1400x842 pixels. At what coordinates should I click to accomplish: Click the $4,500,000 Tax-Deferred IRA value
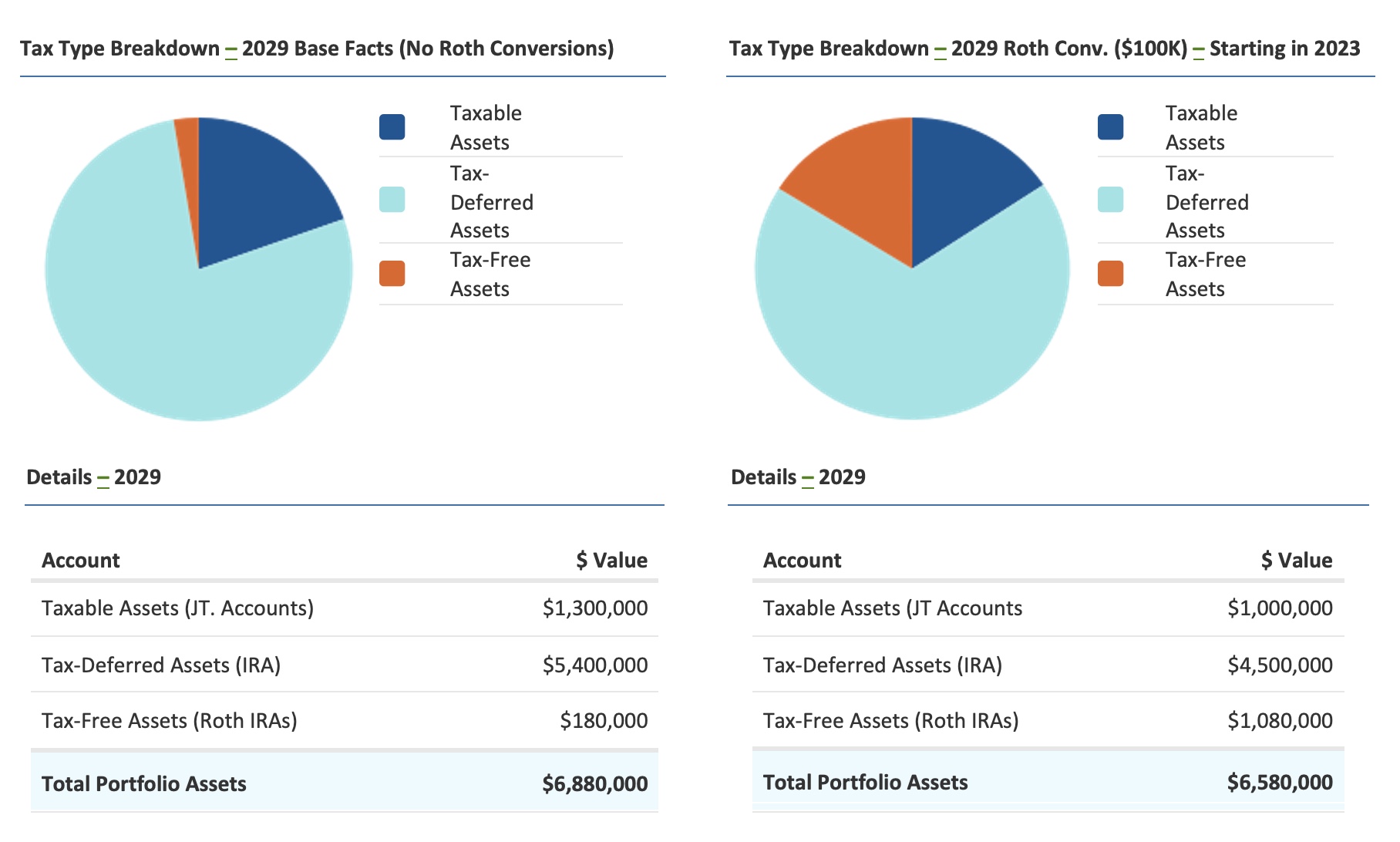1280,665
